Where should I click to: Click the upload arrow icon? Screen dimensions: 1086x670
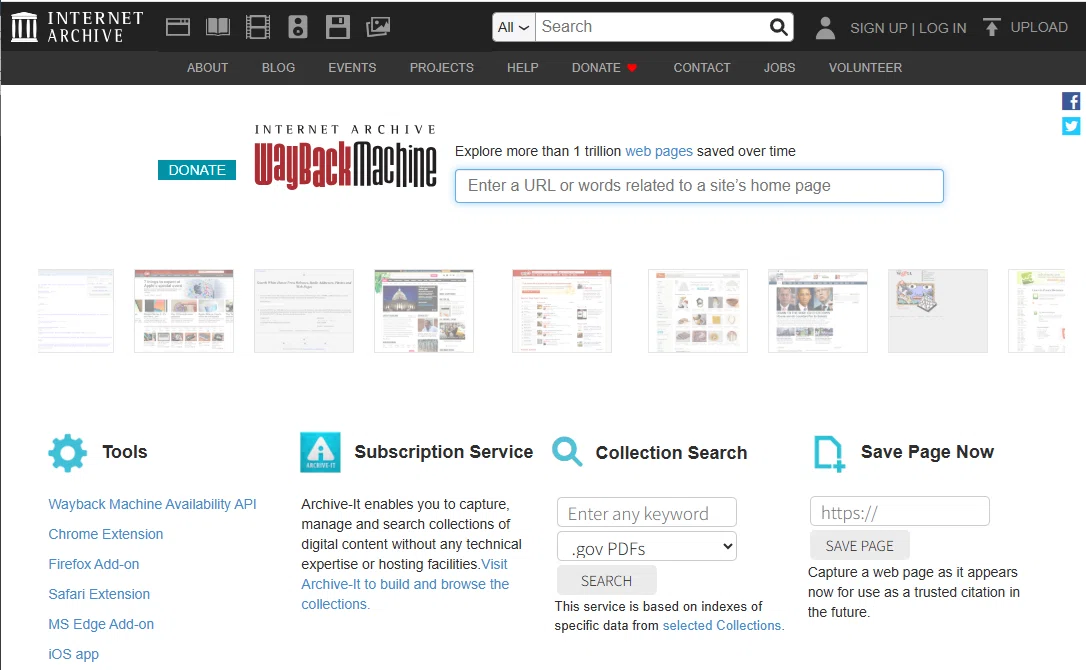[991, 27]
